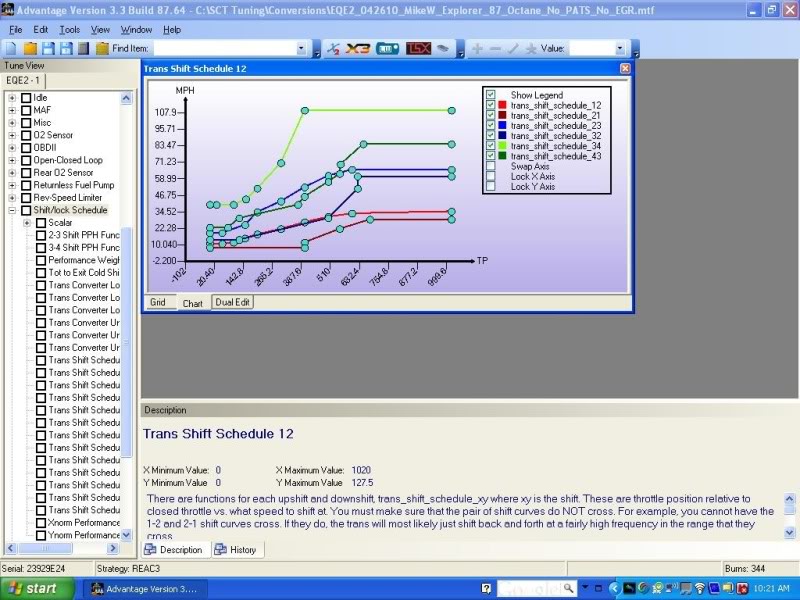
Task: Click the folder icon beside Find Item
Action: 103,48
